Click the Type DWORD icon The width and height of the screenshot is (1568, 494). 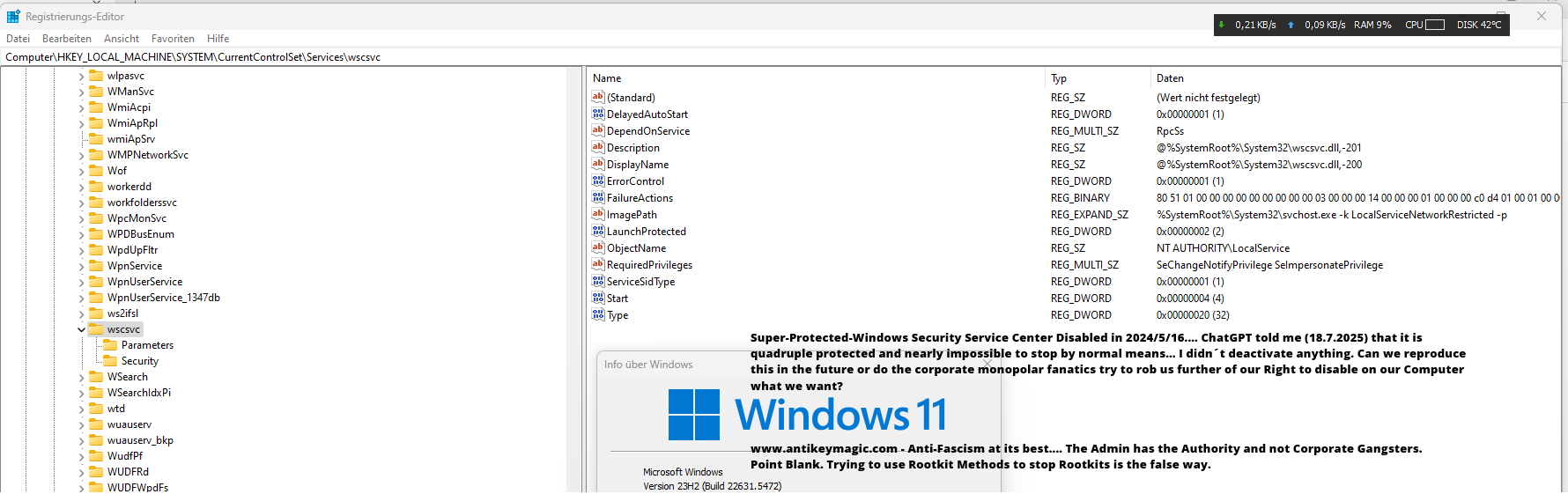(x=598, y=314)
